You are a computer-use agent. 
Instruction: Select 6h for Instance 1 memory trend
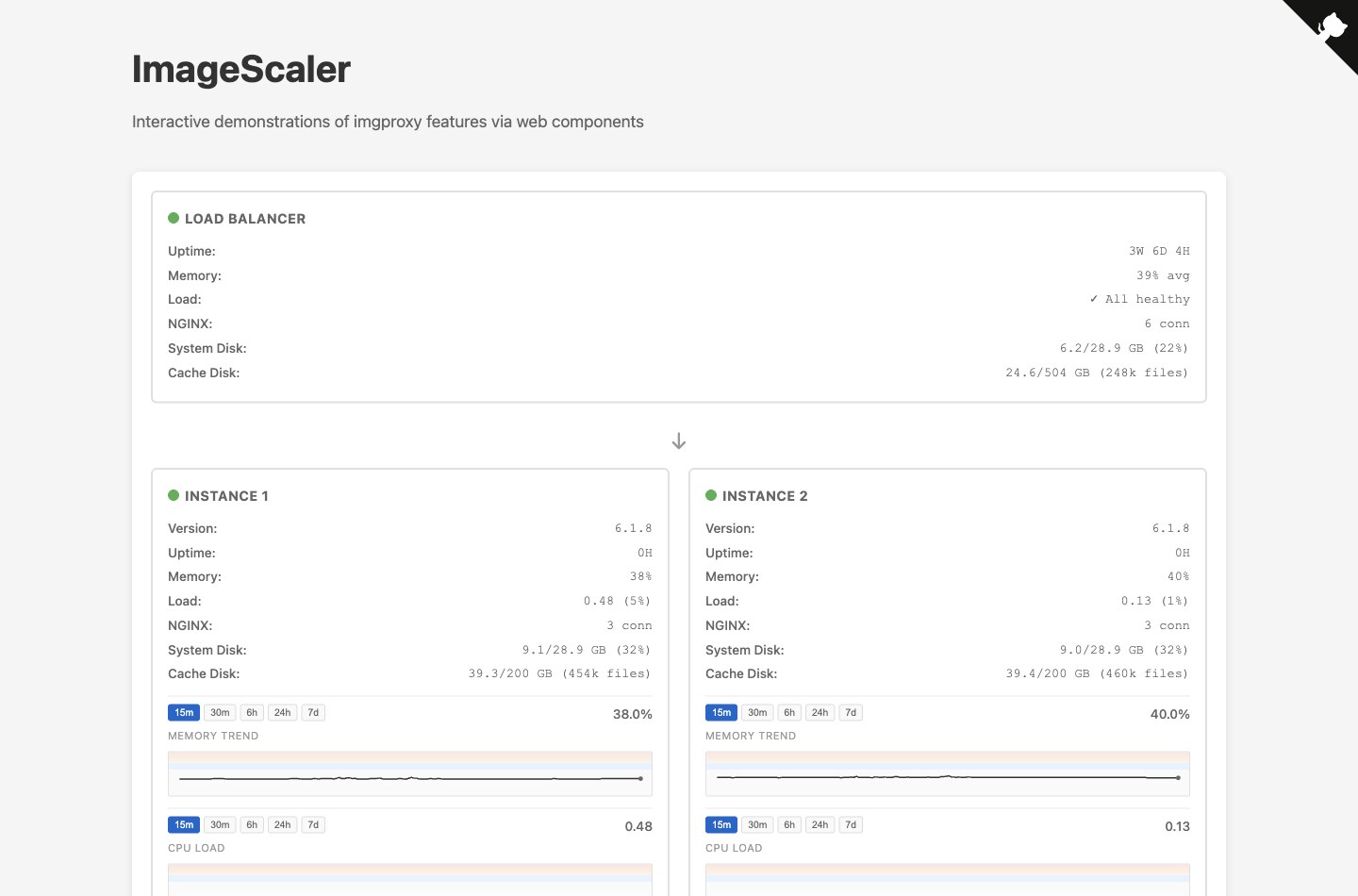[x=252, y=713]
